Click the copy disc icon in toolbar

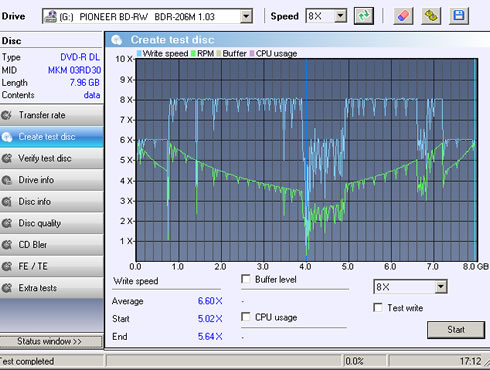point(431,16)
